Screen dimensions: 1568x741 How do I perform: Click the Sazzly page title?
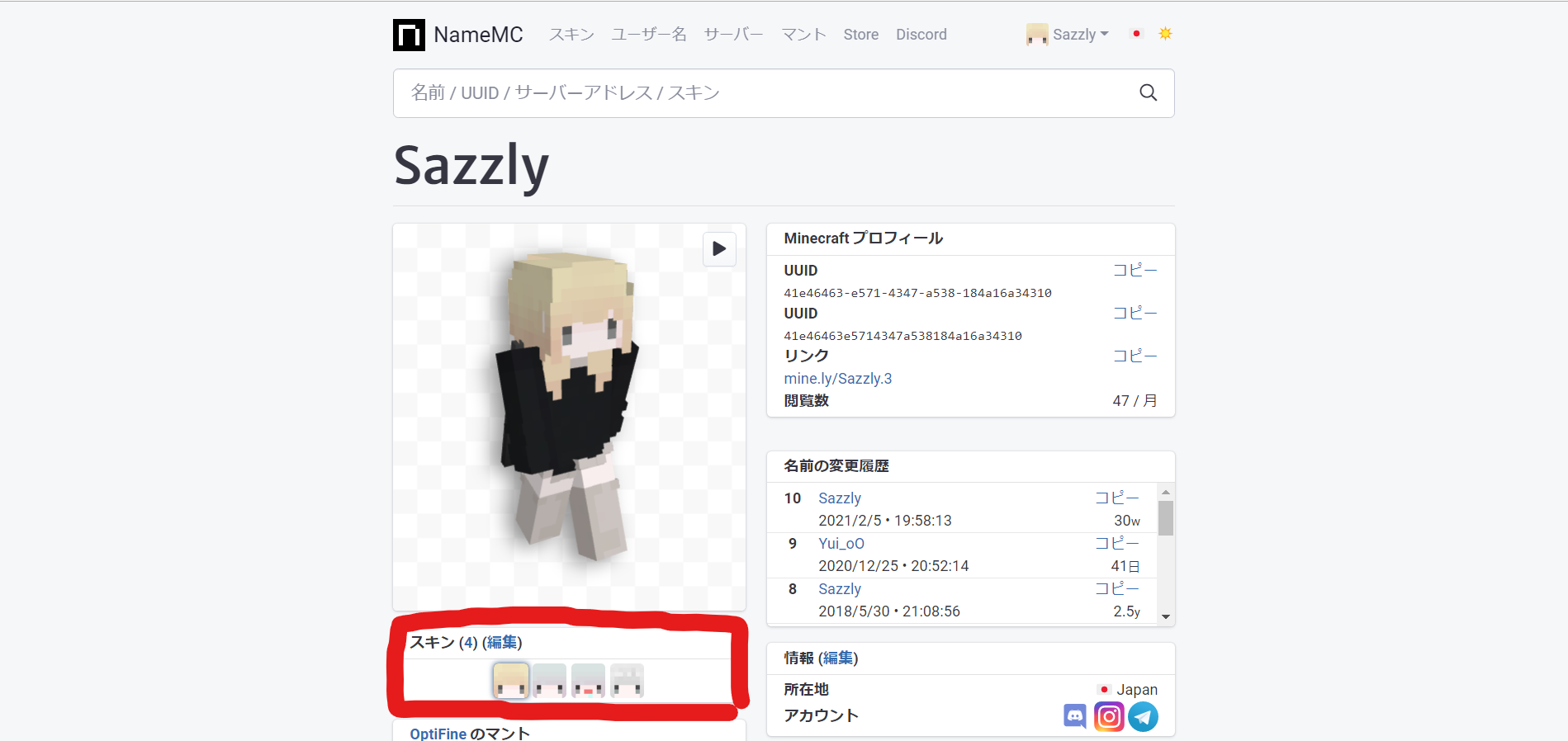(x=471, y=167)
